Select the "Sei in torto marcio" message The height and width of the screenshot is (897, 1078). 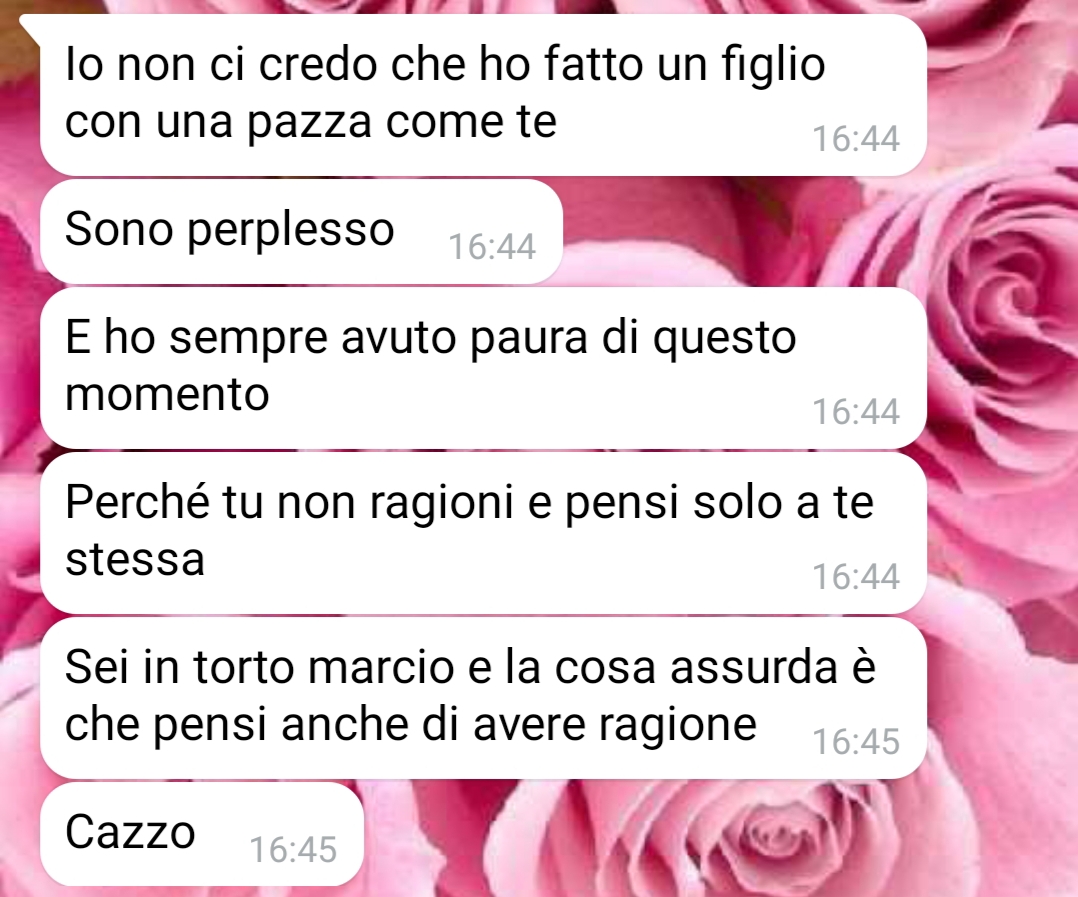tap(483, 698)
